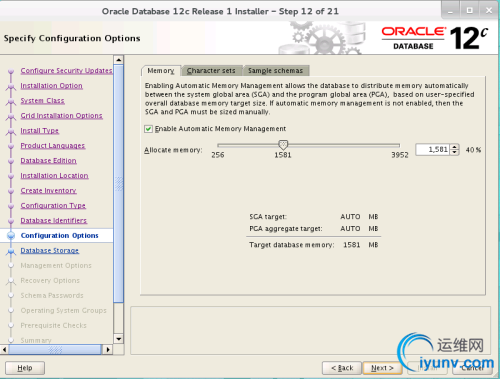Go to Installation Option step
Image resolution: width=500 pixels, height=379 pixels.
click(x=51, y=86)
